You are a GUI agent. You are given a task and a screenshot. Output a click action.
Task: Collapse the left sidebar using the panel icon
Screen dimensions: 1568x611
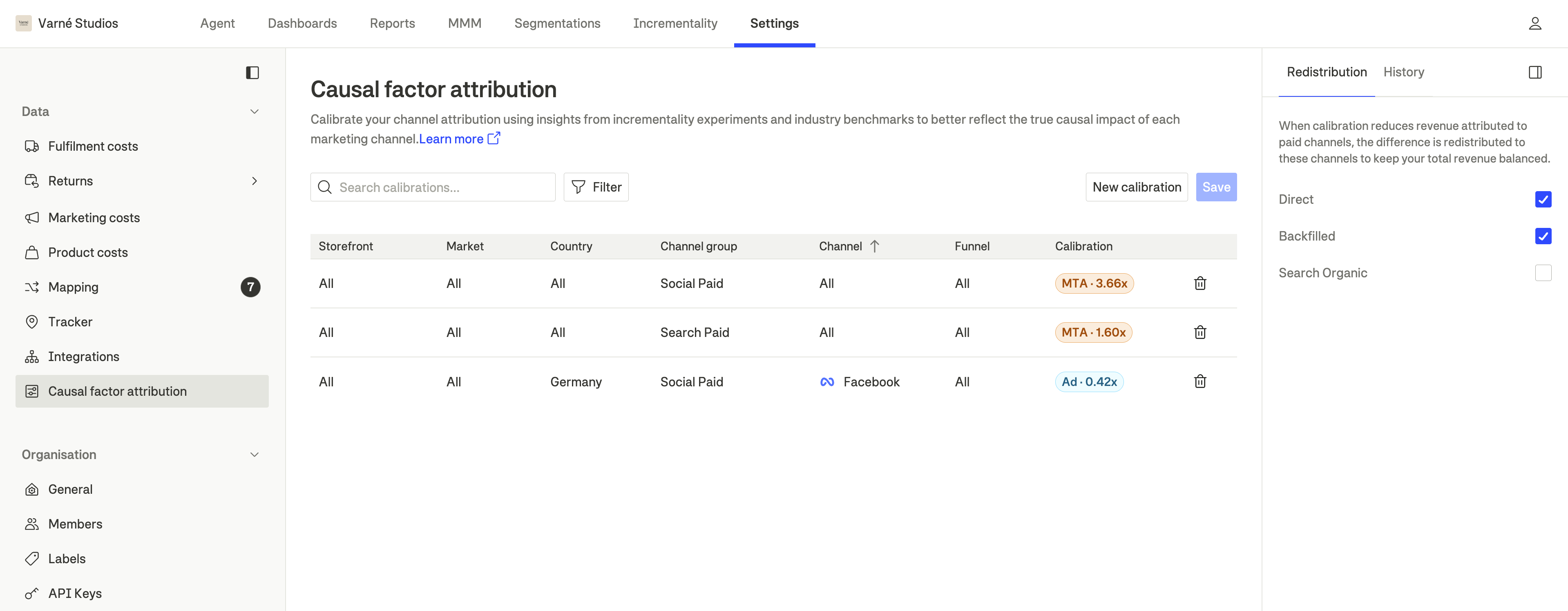coord(253,72)
